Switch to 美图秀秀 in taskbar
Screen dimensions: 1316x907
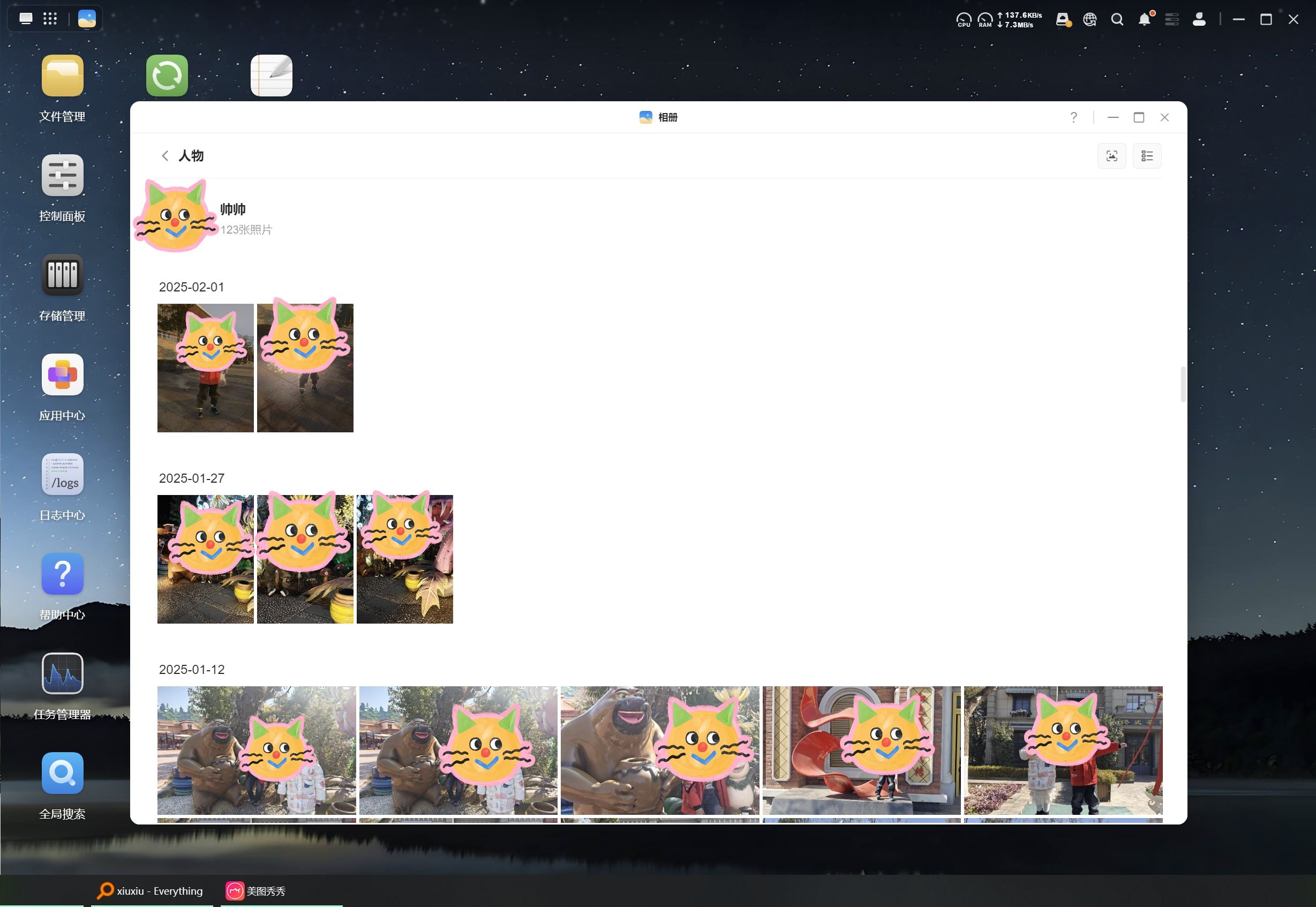pyautogui.click(x=255, y=891)
